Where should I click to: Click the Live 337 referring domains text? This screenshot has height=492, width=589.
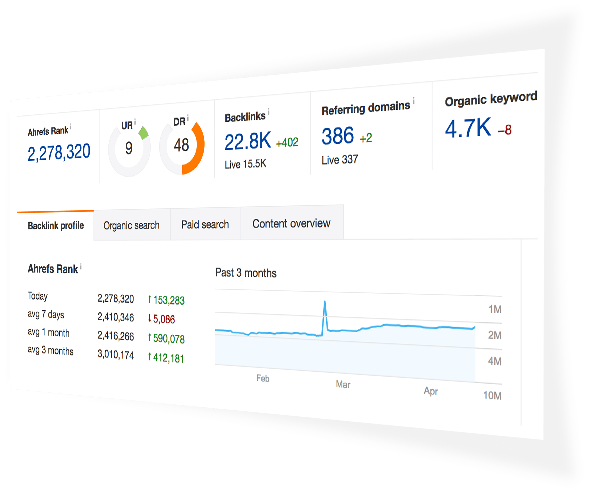point(340,160)
